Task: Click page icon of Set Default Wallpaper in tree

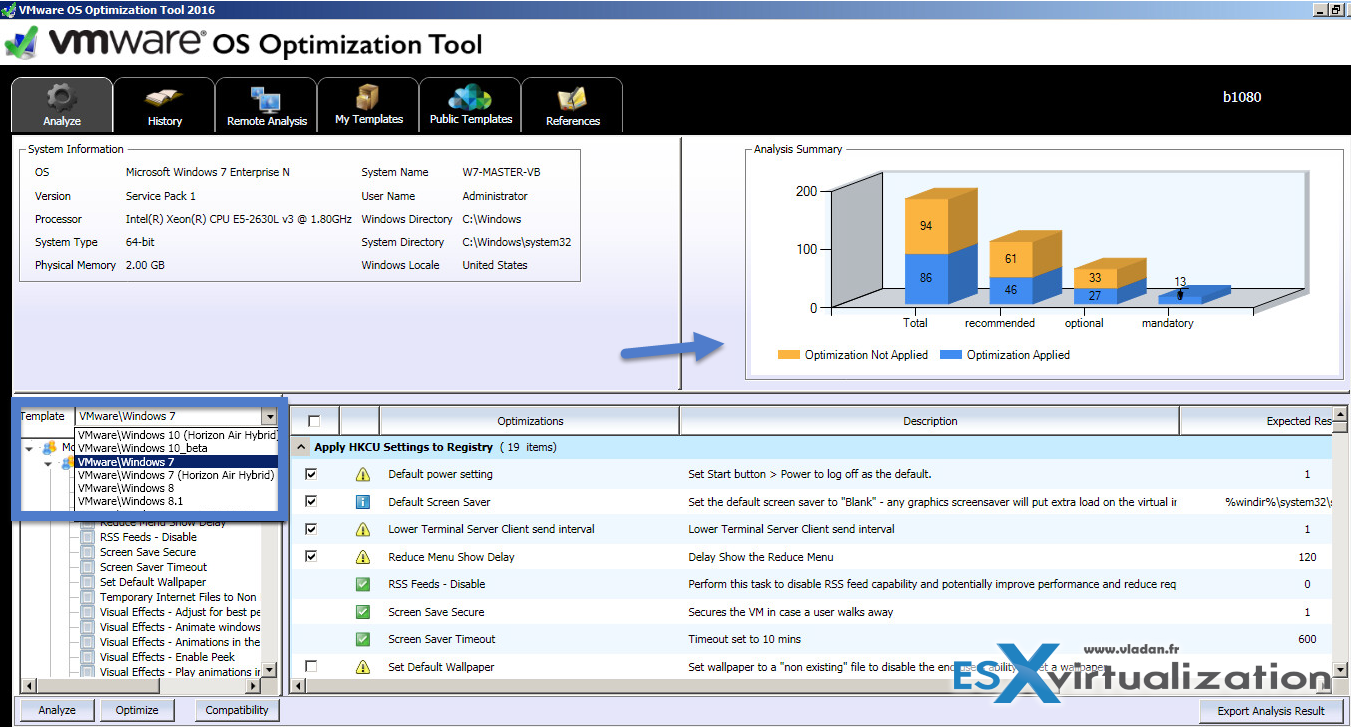Action: pos(88,582)
